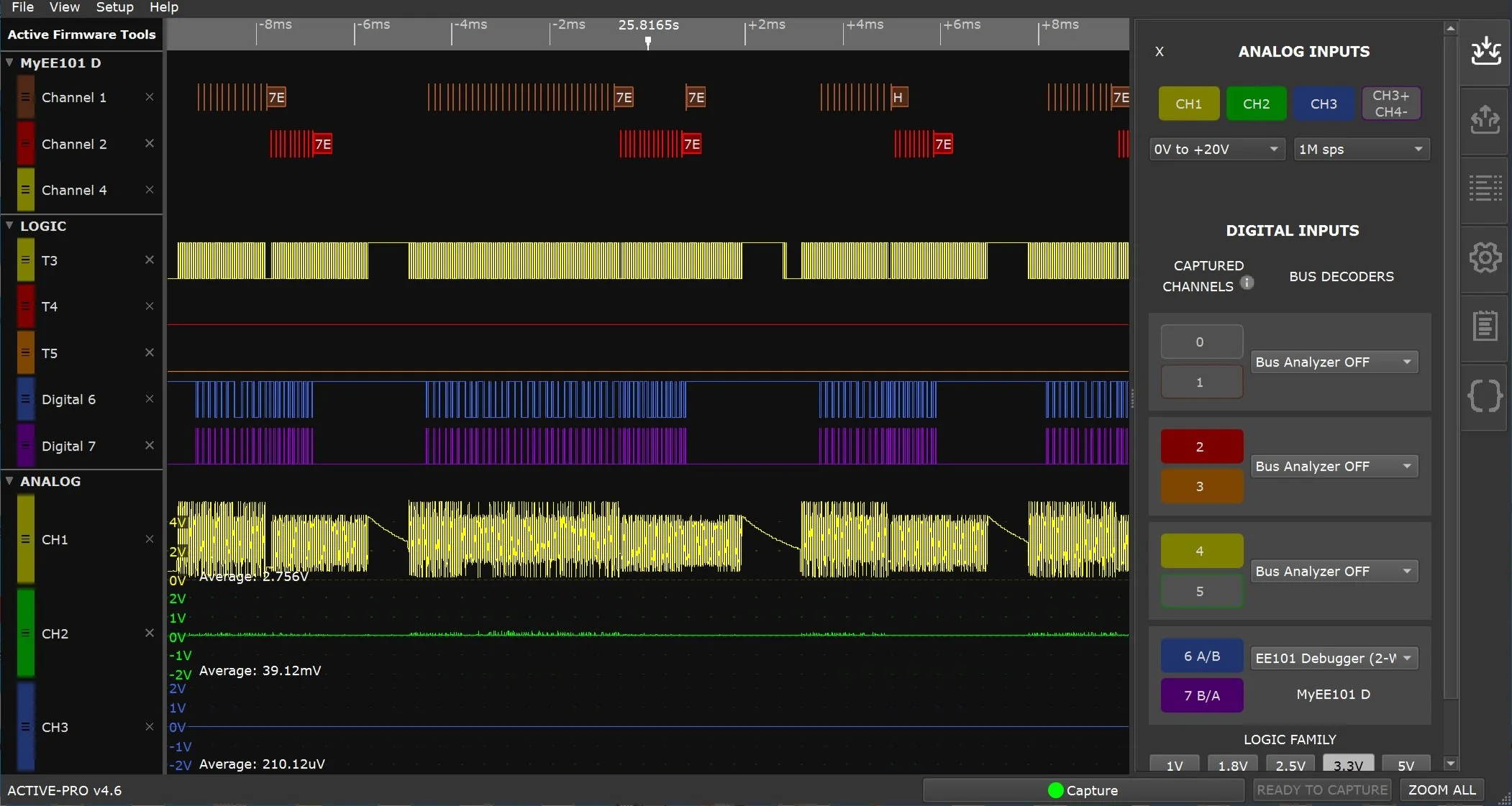This screenshot has height=806, width=1512.
Task: Collapse the LOGIC section
Action: point(9,225)
